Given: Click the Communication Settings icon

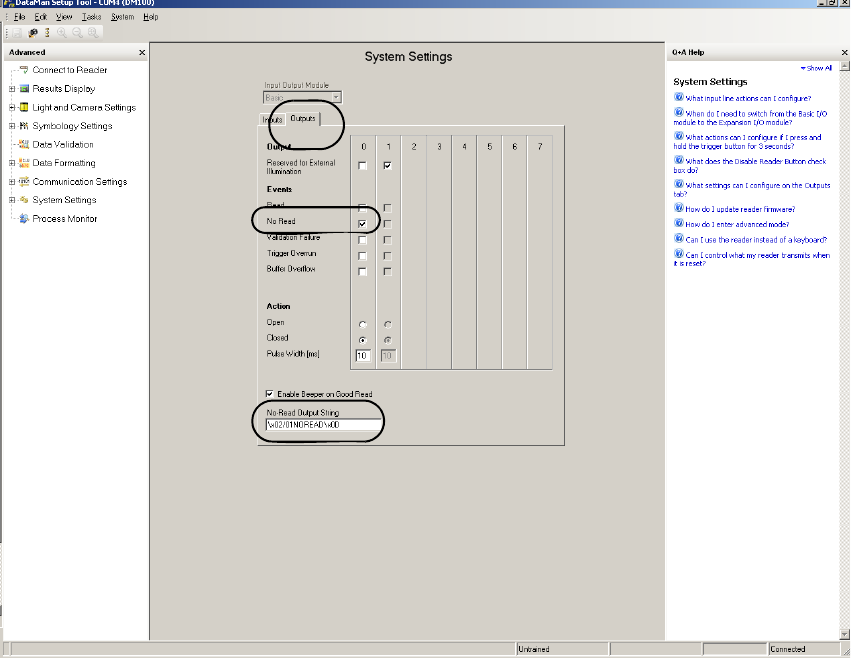Looking at the screenshot, I should pos(24,182).
